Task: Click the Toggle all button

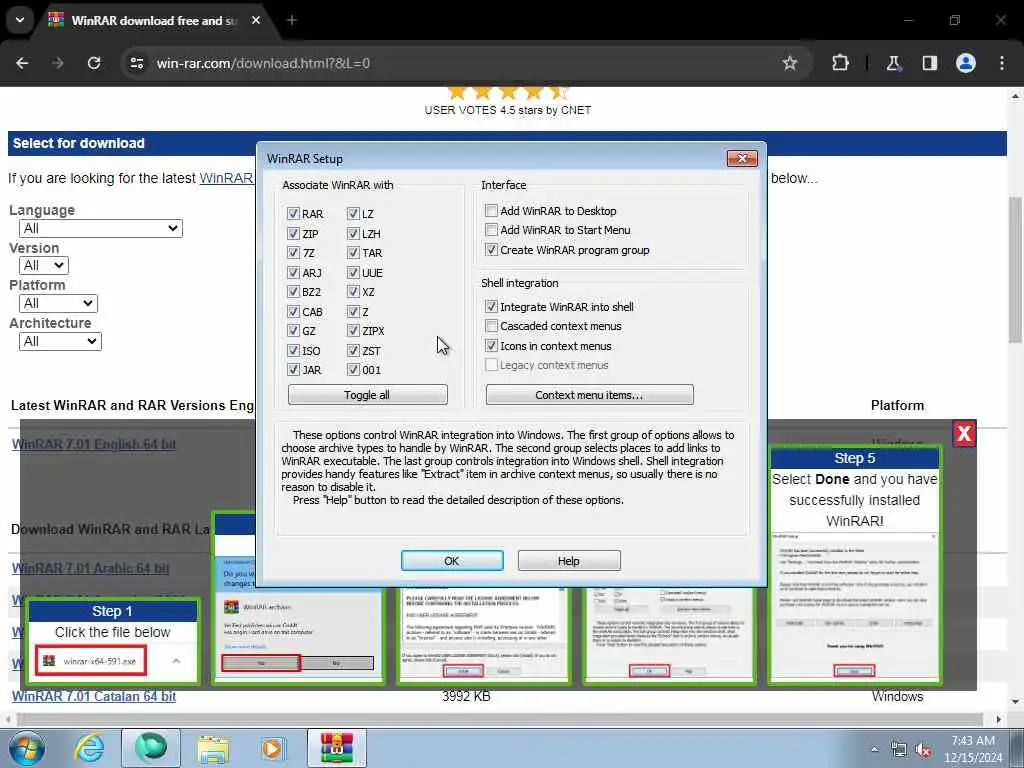Action: point(368,394)
